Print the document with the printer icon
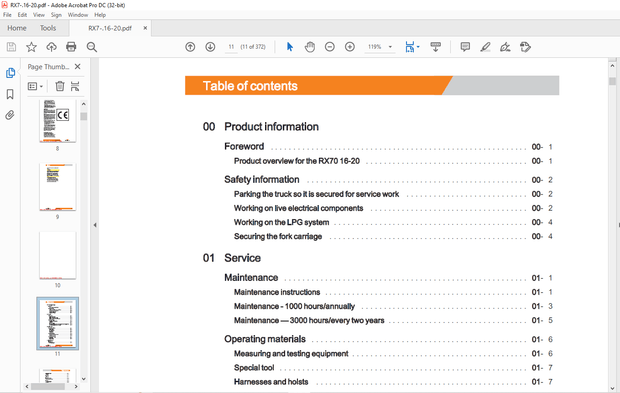 pos(71,47)
